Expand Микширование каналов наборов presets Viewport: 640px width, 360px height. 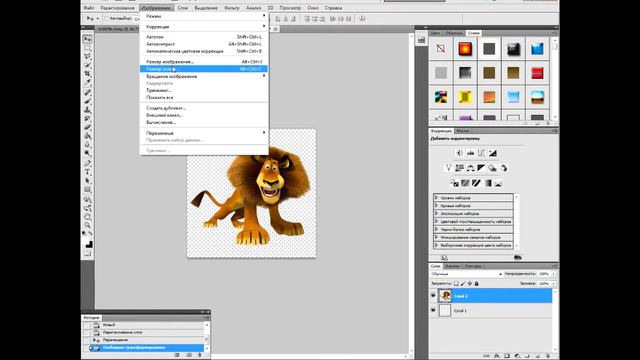(x=436, y=237)
